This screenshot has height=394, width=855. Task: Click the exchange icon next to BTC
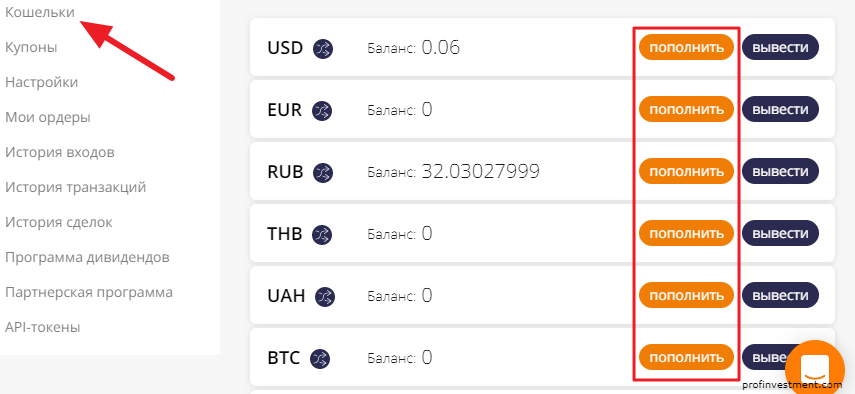320,358
